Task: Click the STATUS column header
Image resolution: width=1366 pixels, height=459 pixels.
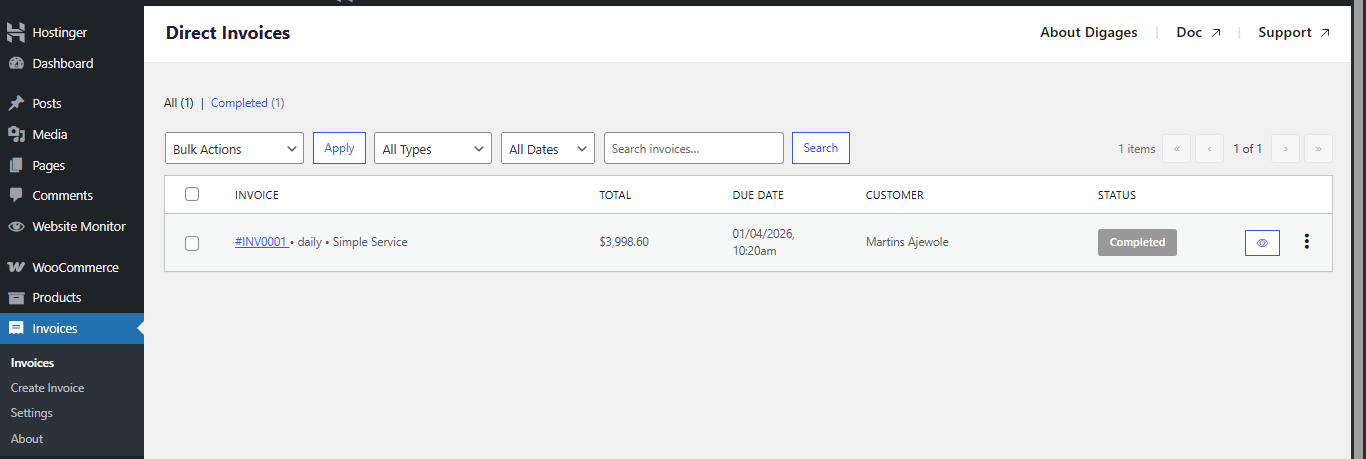Action: (x=1117, y=195)
